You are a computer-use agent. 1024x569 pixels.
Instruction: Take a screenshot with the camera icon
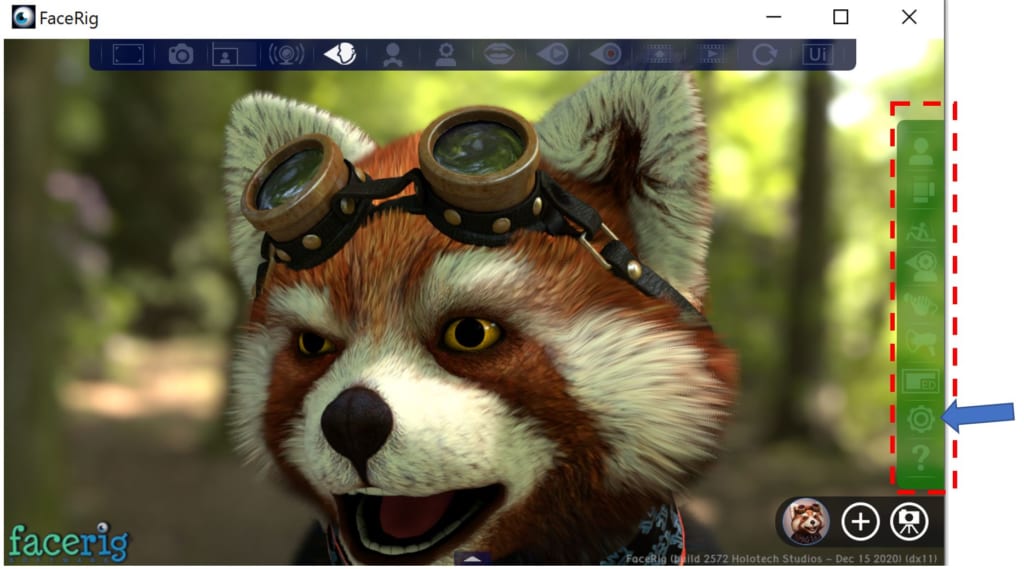180,54
